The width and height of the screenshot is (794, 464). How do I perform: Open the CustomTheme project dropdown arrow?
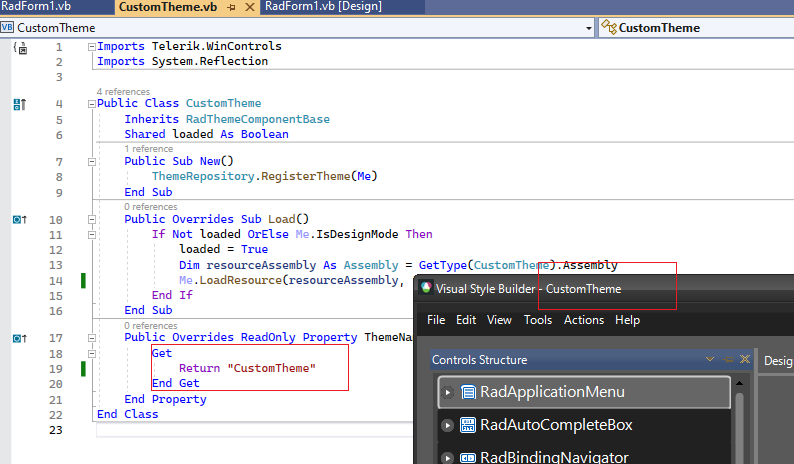588,28
